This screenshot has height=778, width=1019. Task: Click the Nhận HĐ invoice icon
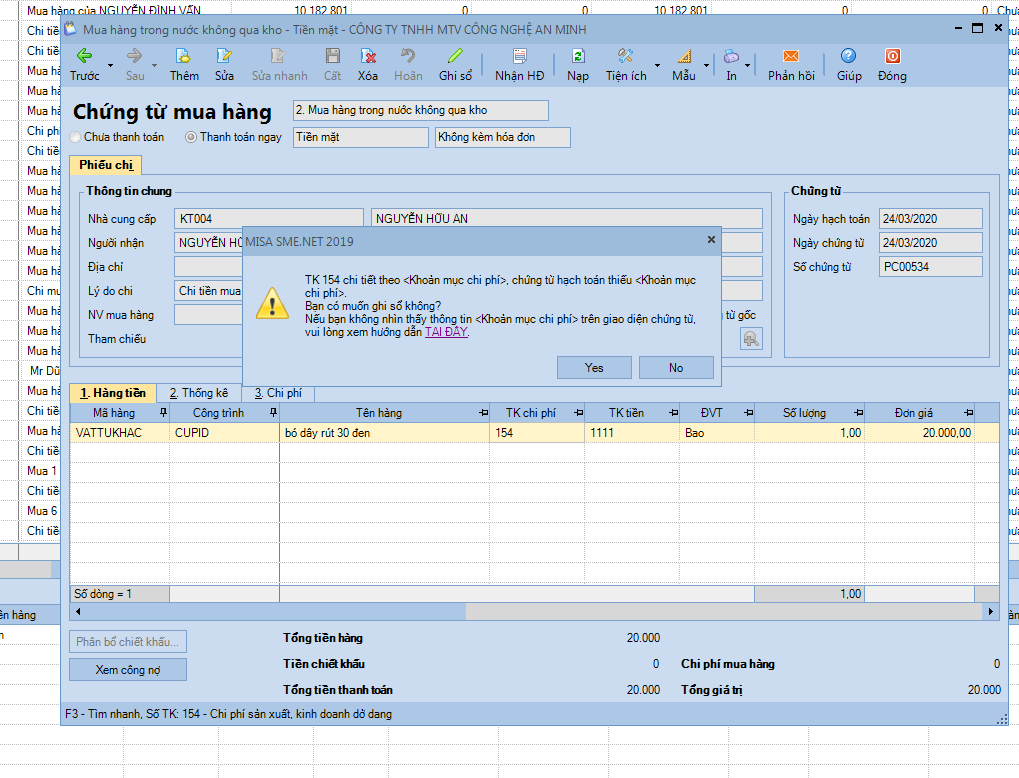click(519, 56)
